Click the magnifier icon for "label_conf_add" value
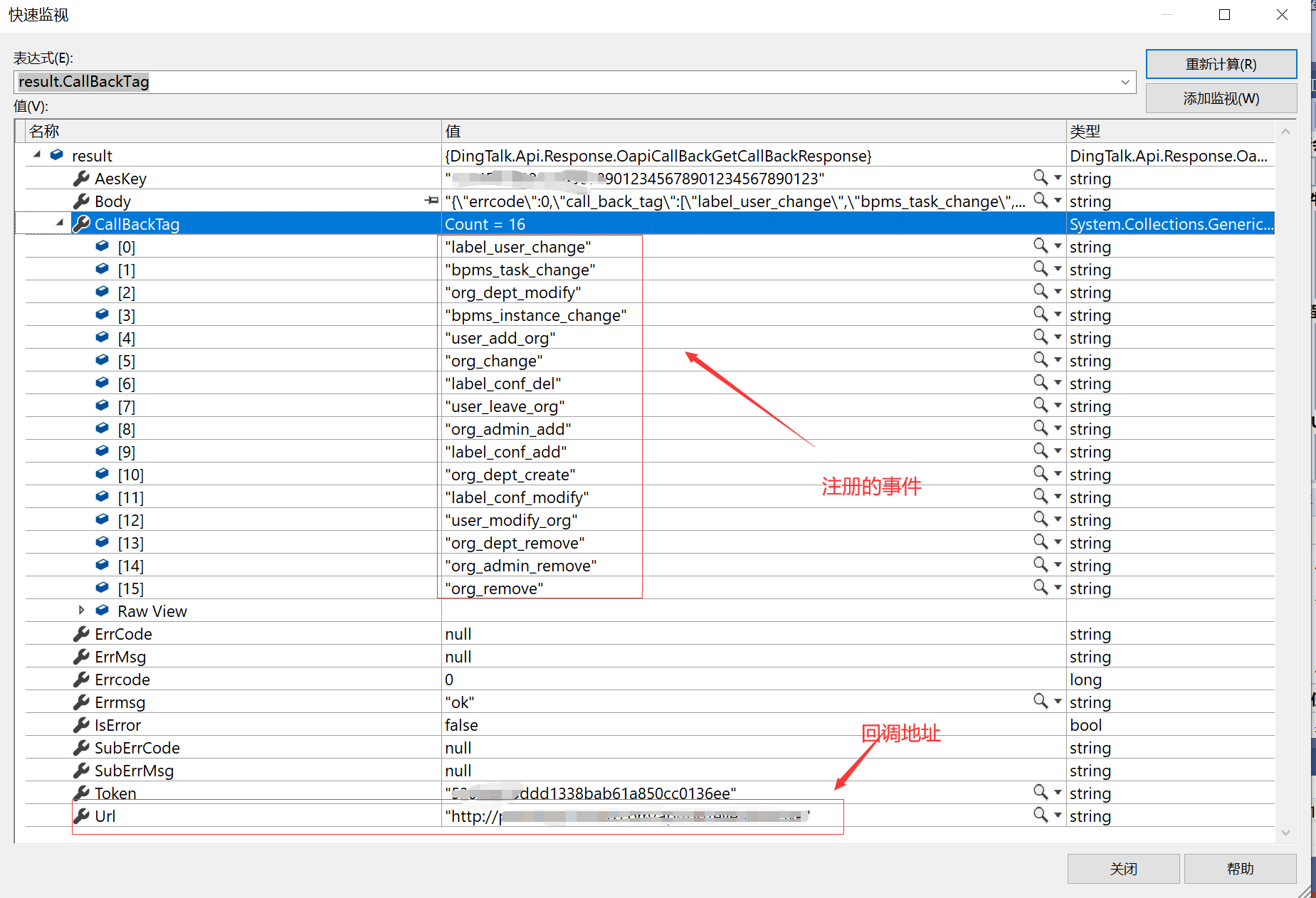This screenshot has width=1316, height=898. (1041, 450)
